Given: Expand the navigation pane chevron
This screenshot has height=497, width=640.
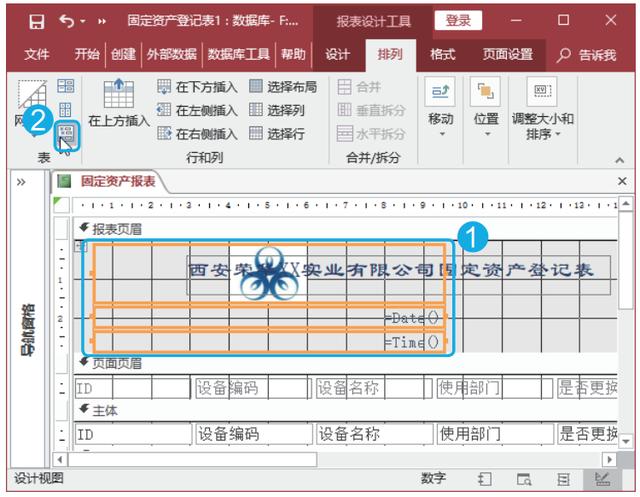Looking at the screenshot, I should [21, 182].
